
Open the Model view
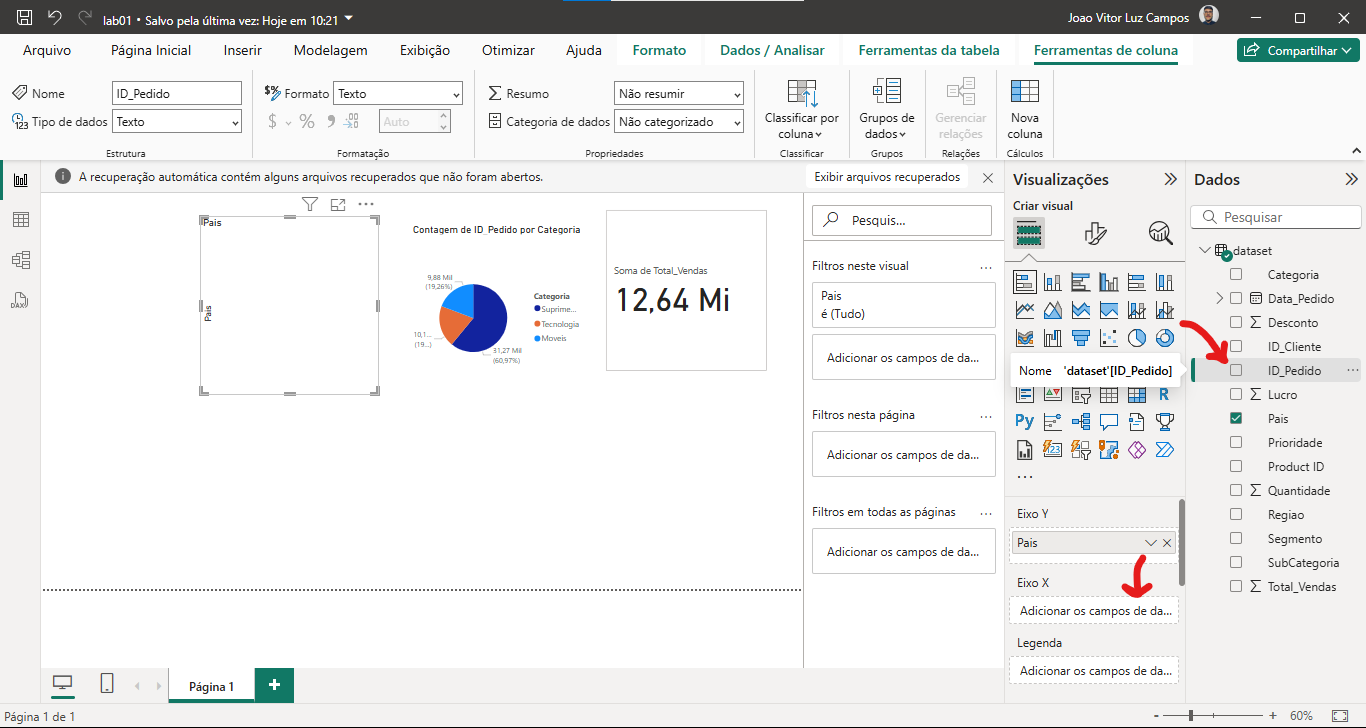[20, 260]
